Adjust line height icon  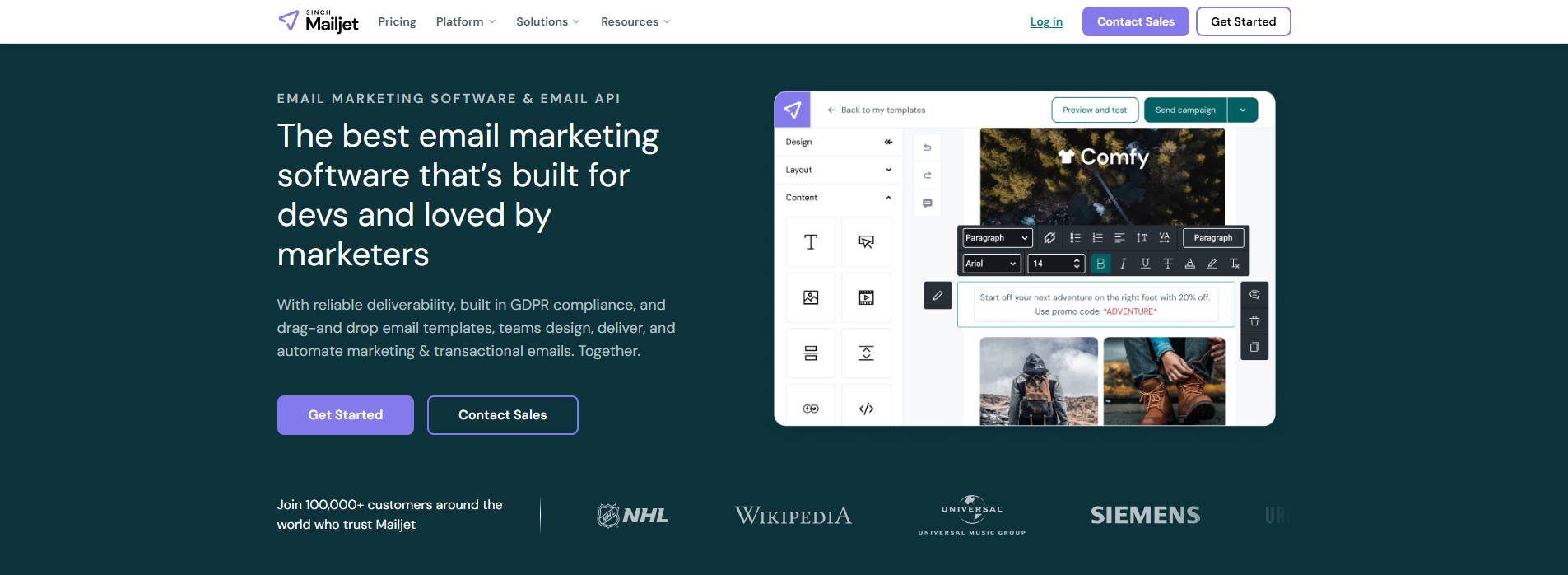pyautogui.click(x=1142, y=238)
